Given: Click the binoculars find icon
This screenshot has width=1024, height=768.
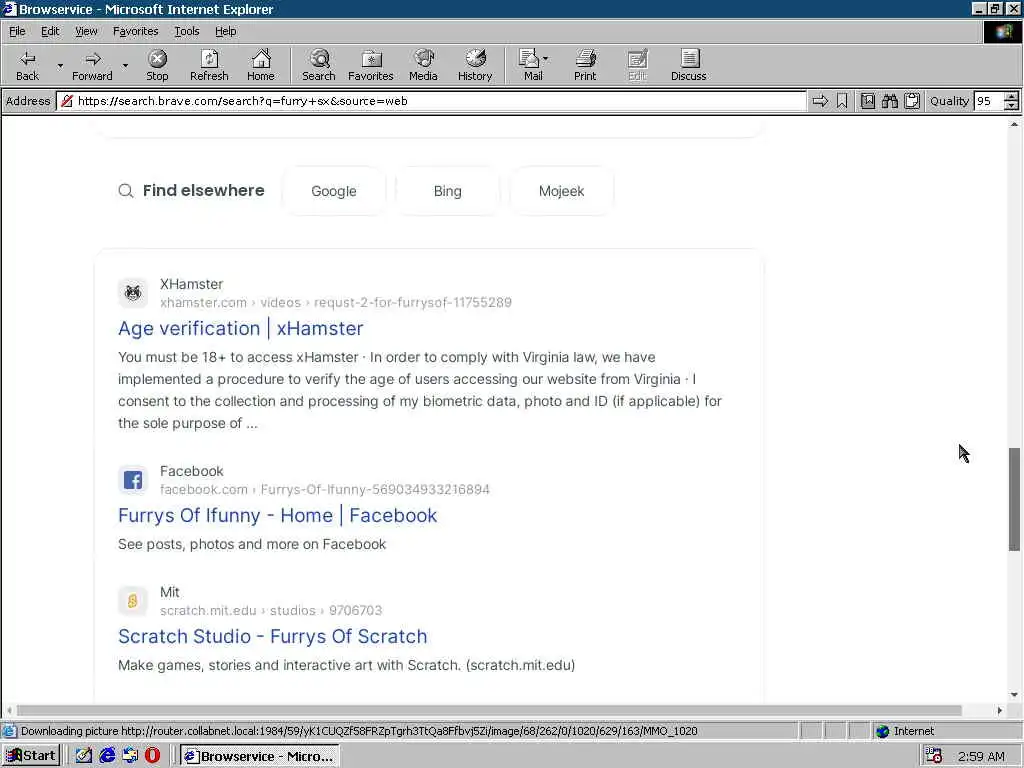Looking at the screenshot, I should [889, 101].
